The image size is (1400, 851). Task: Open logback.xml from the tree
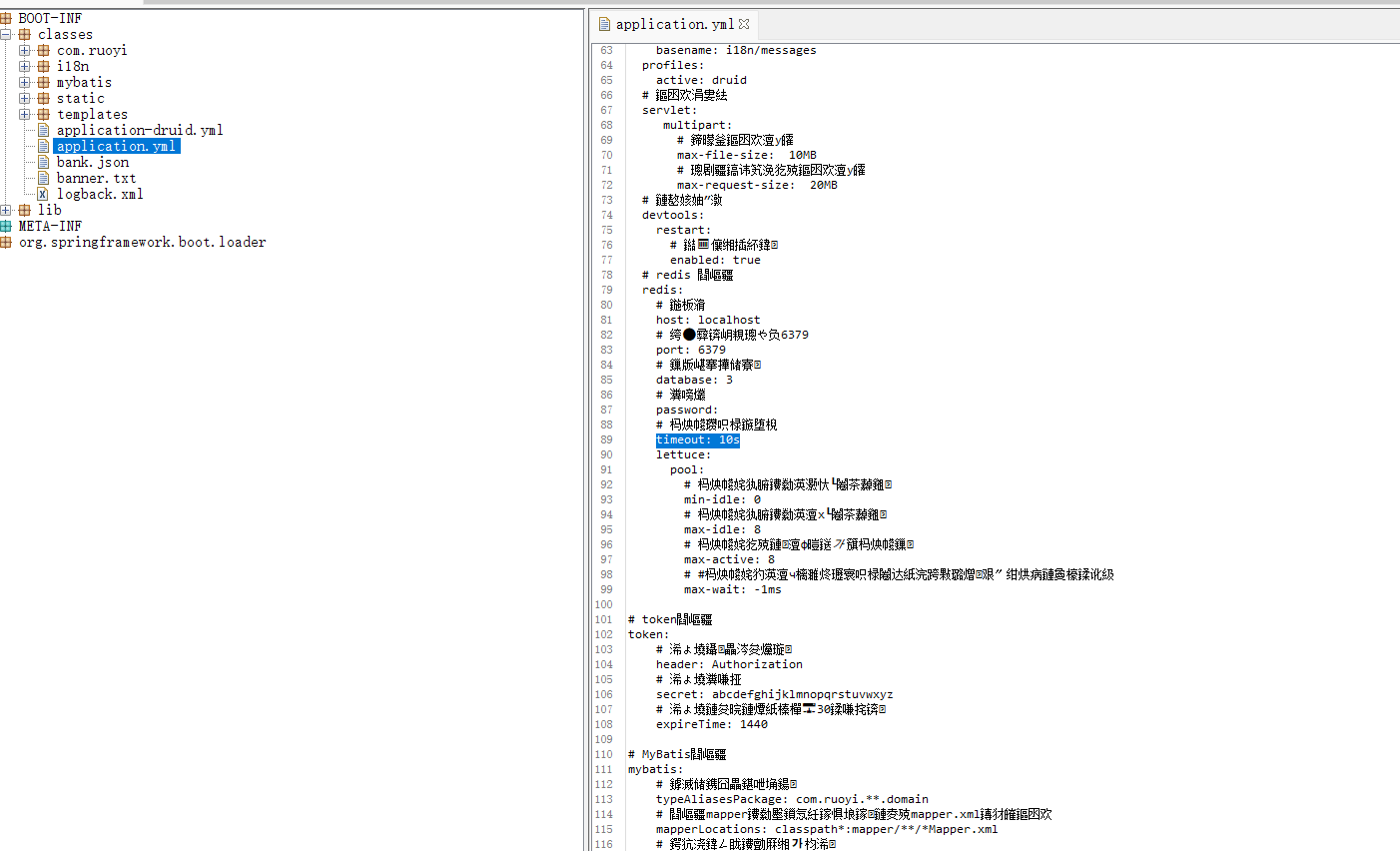click(x=100, y=194)
